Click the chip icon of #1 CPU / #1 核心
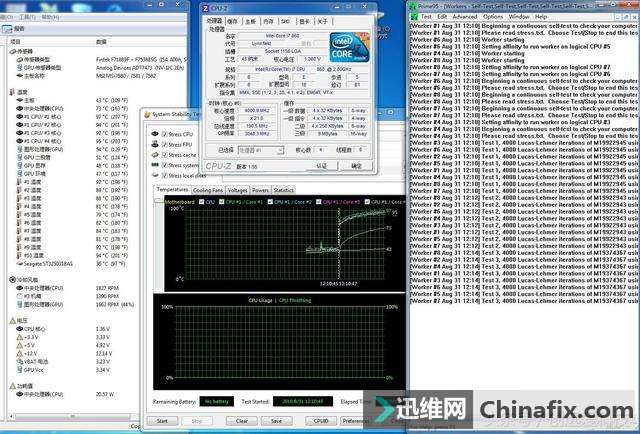This screenshot has height=434, width=640. 20,117
